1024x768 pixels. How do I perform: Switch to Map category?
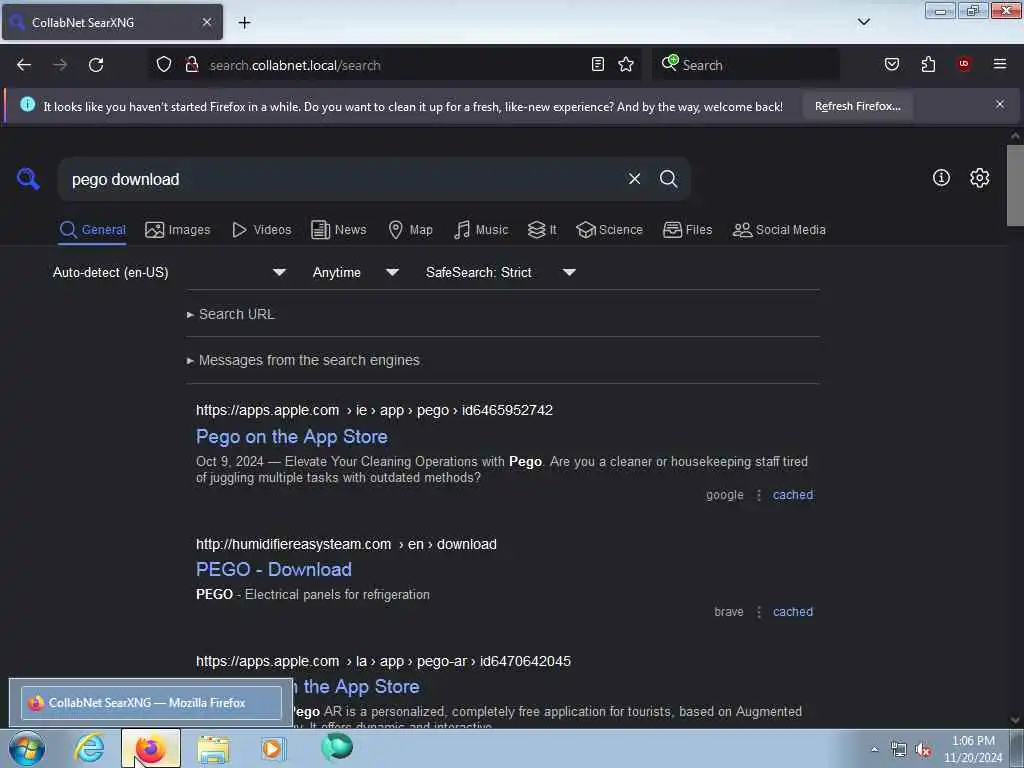[x=410, y=230]
